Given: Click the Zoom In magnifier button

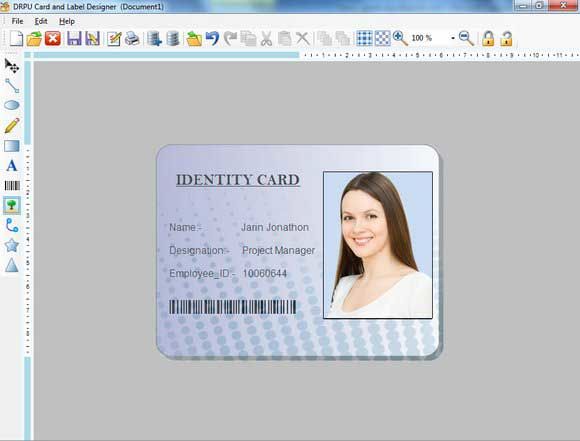Looking at the screenshot, I should click(400, 38).
